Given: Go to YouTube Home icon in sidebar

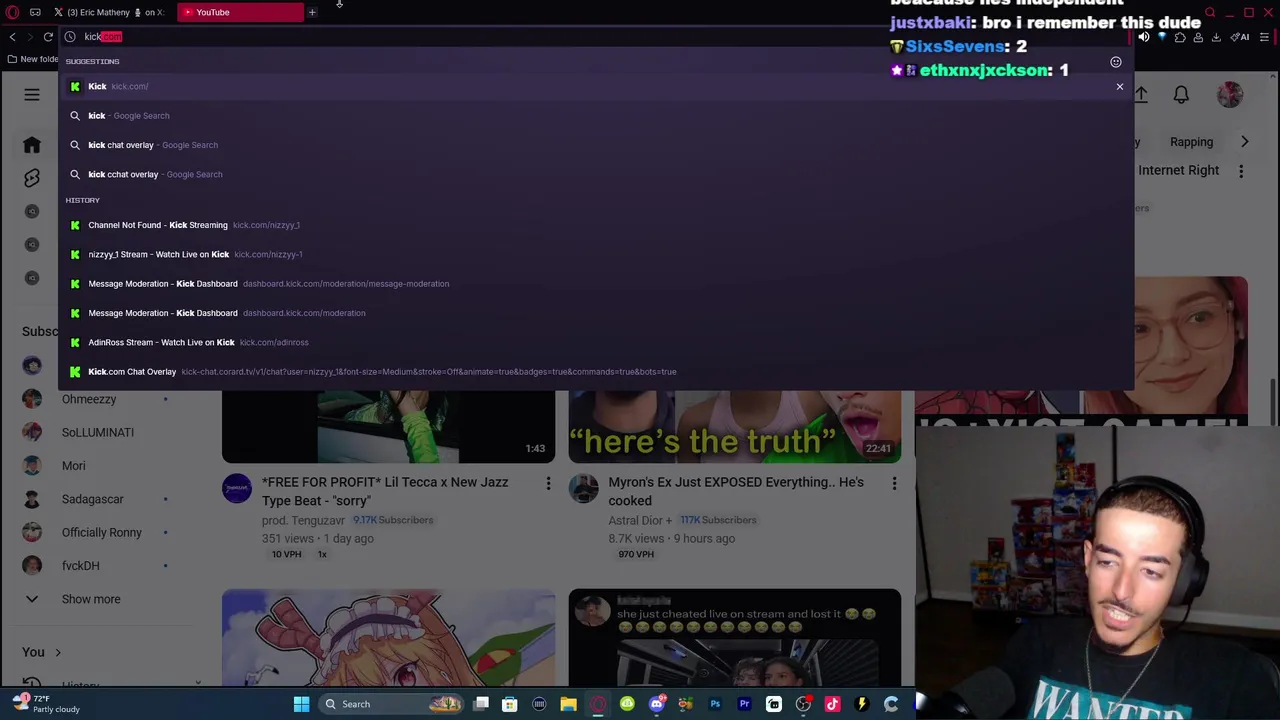Looking at the screenshot, I should [32, 145].
